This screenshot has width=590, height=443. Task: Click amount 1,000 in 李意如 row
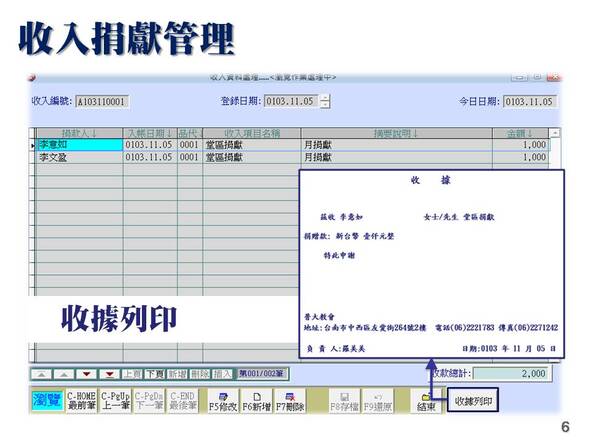(x=520, y=145)
